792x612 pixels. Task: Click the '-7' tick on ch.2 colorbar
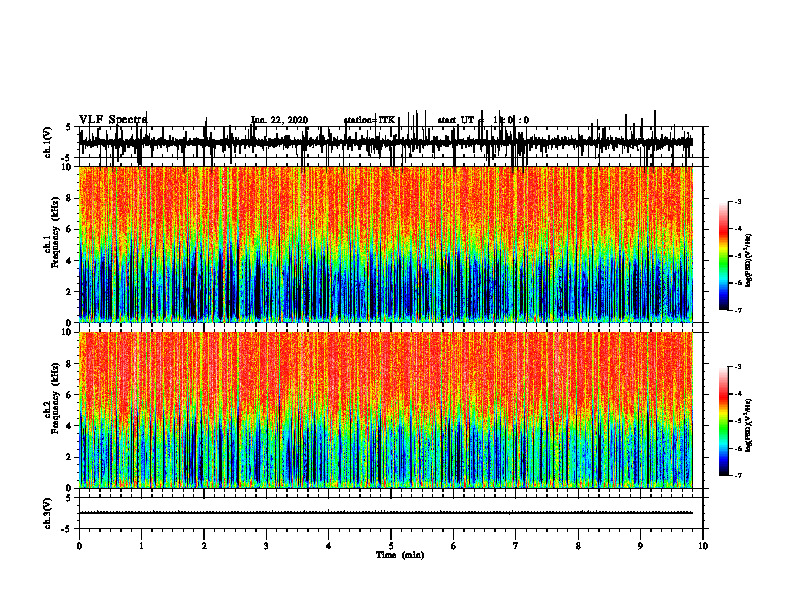click(738, 475)
